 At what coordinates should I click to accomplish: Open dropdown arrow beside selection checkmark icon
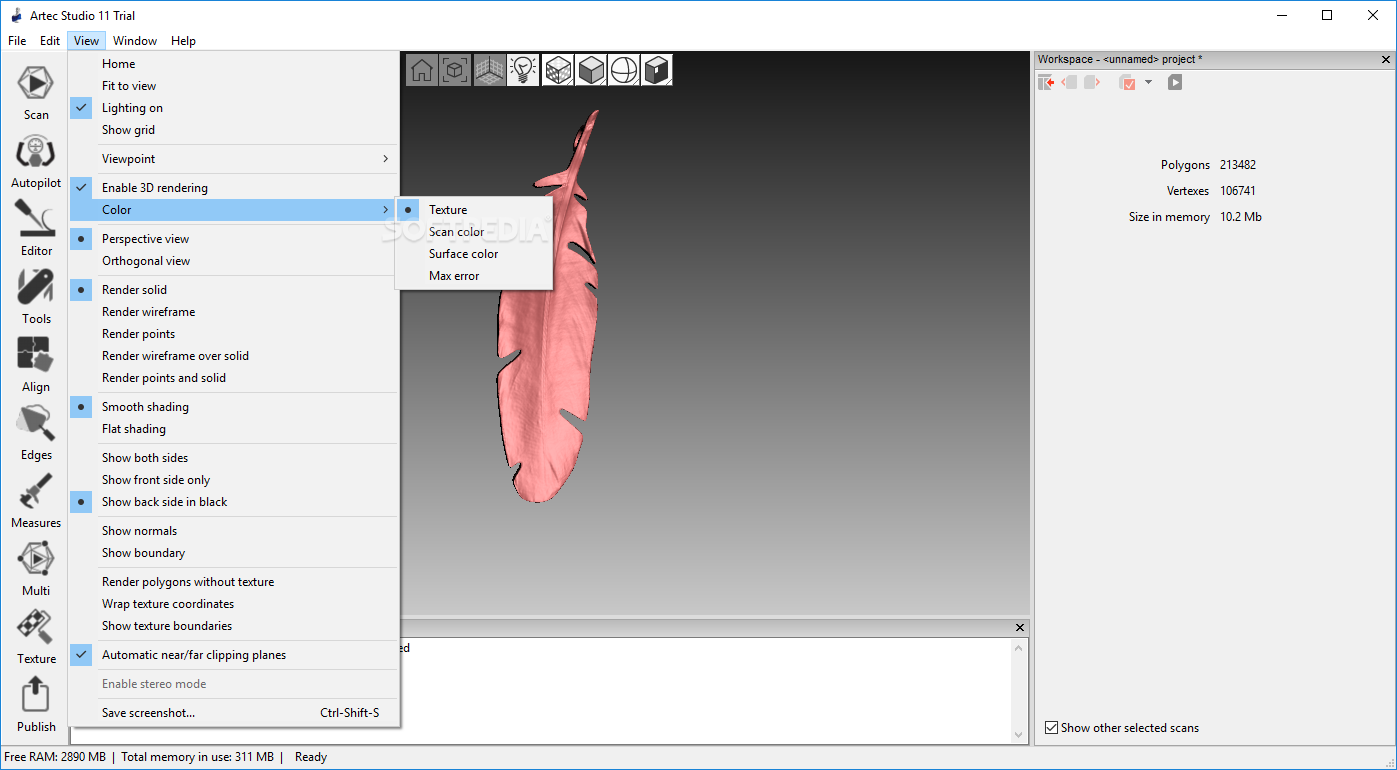1149,82
